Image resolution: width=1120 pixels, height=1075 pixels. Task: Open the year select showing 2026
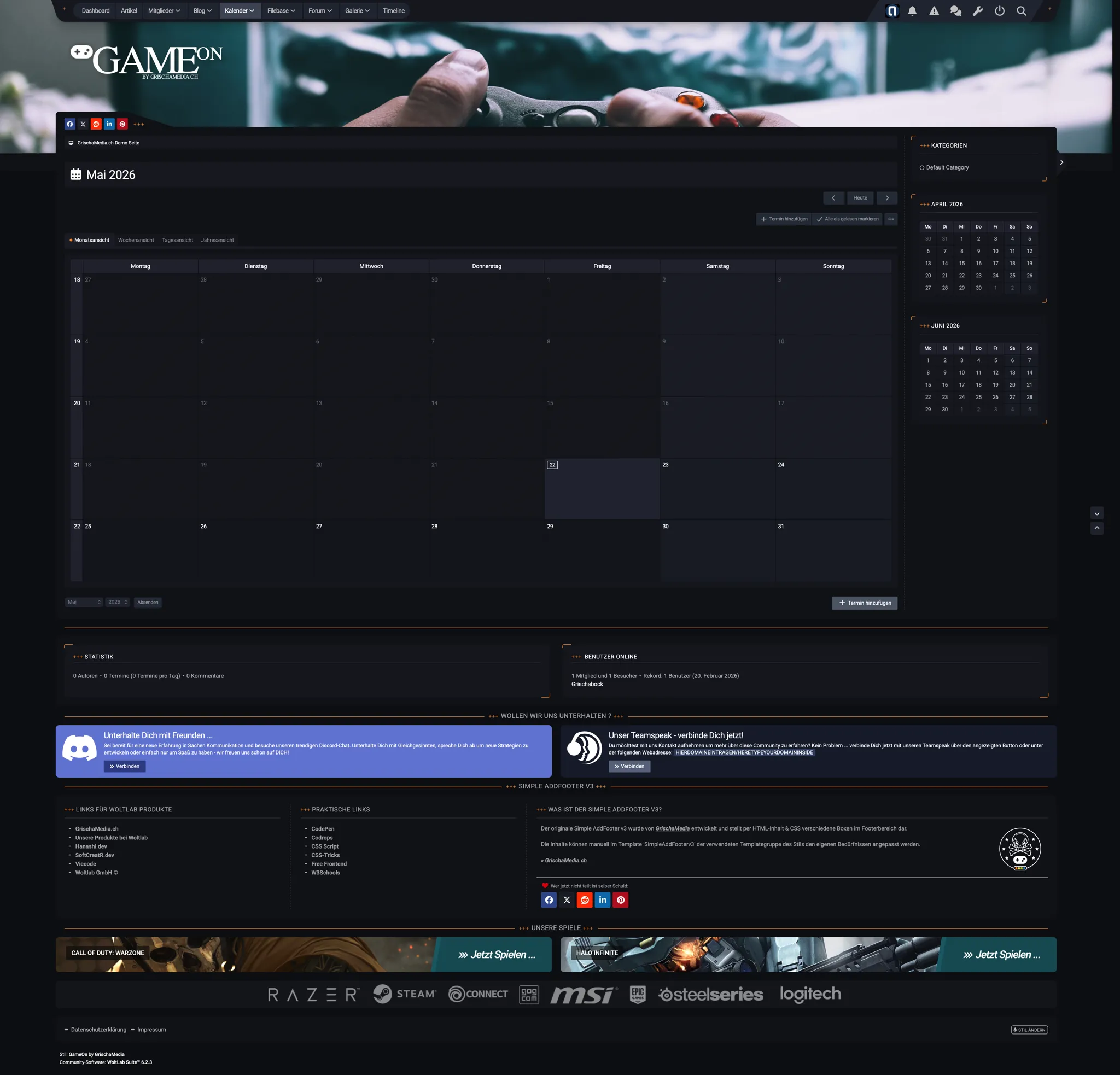(118, 602)
